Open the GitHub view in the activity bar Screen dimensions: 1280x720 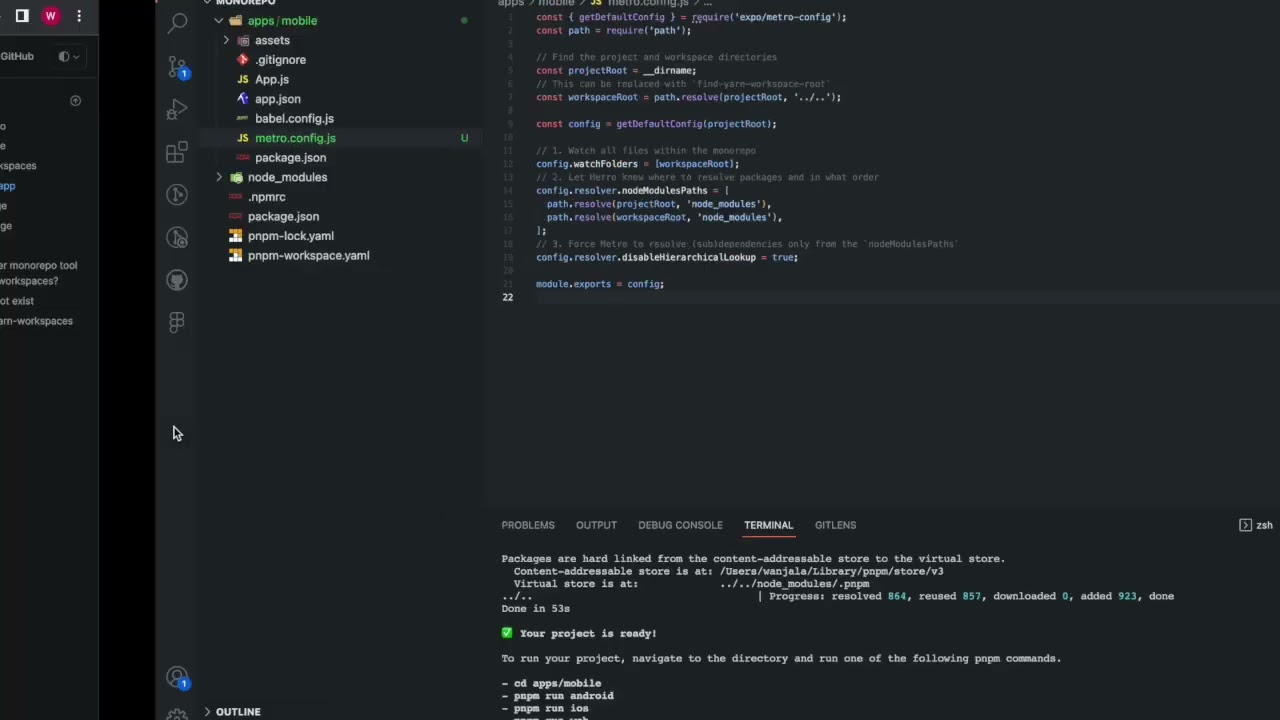point(177,280)
